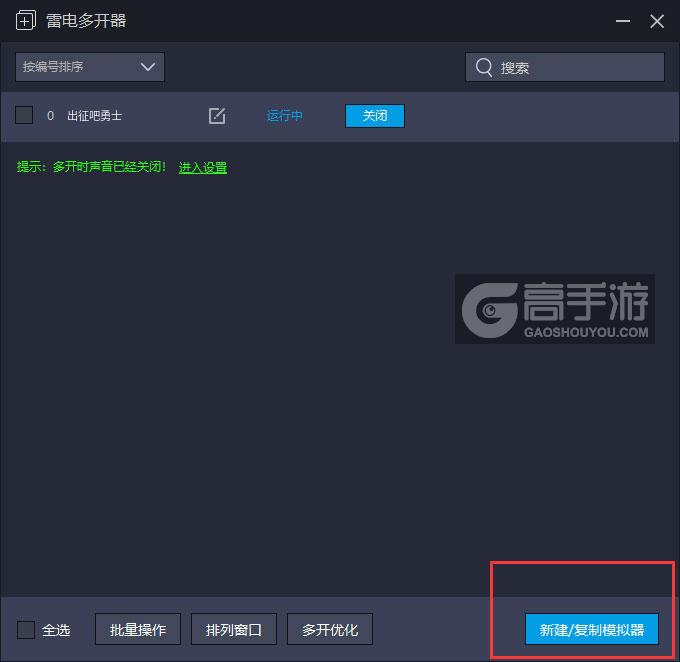Click the 全选 label text

pos(56,630)
